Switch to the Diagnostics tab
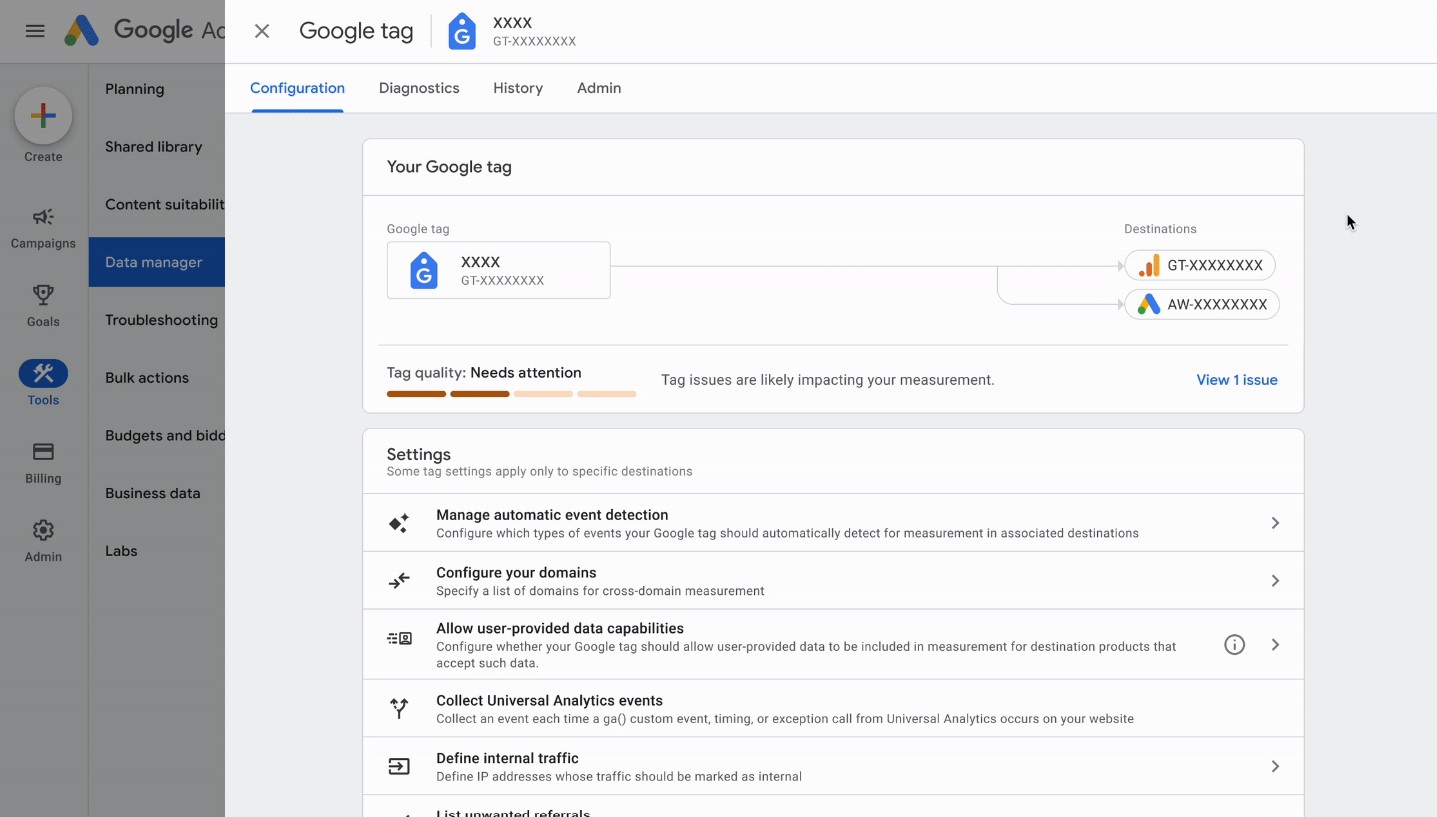Viewport: 1437px width, 817px height. (x=419, y=88)
